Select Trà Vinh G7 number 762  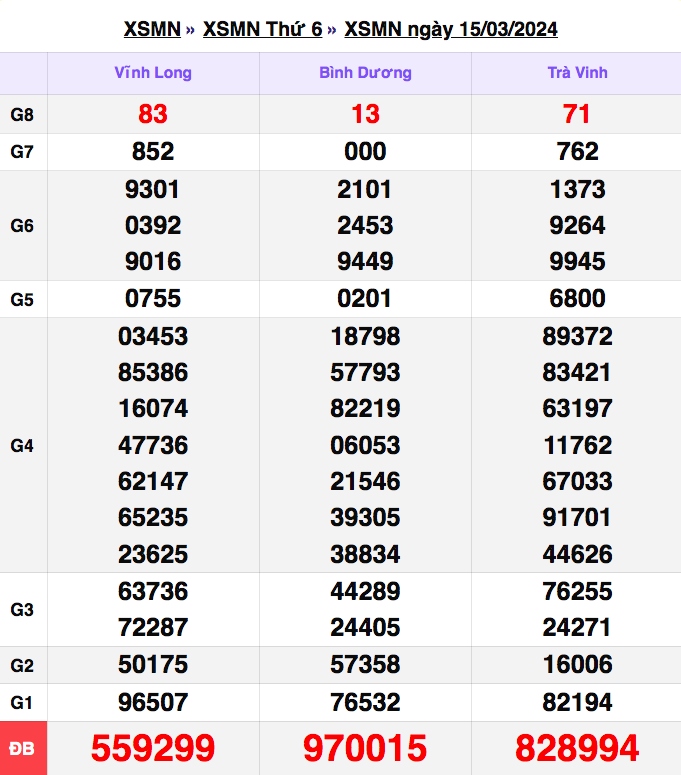(x=577, y=151)
